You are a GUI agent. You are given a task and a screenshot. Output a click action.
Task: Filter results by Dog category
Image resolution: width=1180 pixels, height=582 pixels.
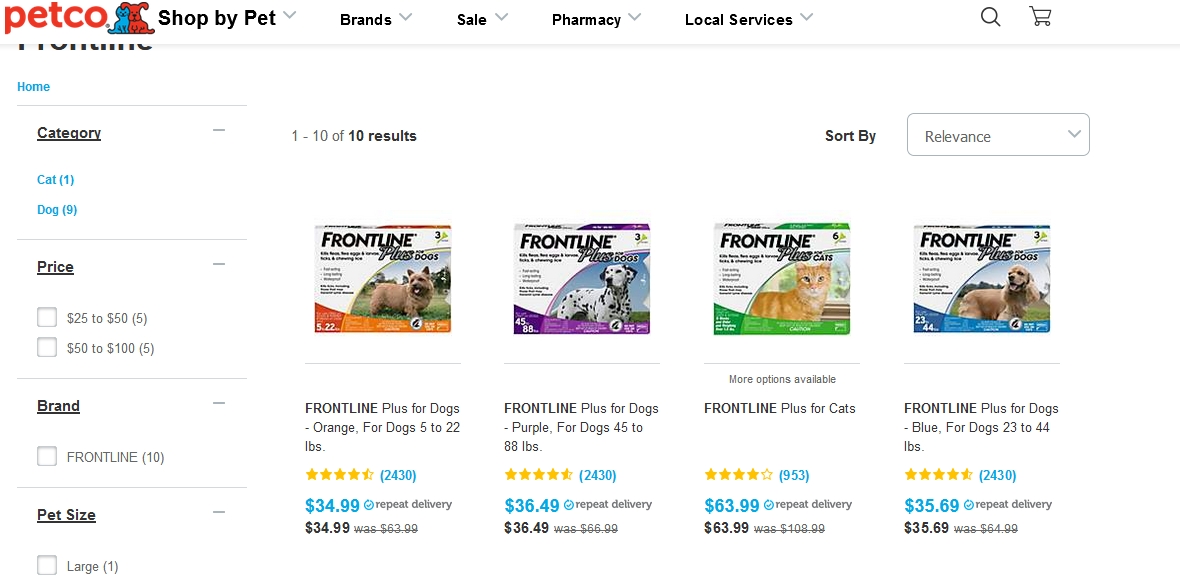pyautogui.click(x=56, y=209)
